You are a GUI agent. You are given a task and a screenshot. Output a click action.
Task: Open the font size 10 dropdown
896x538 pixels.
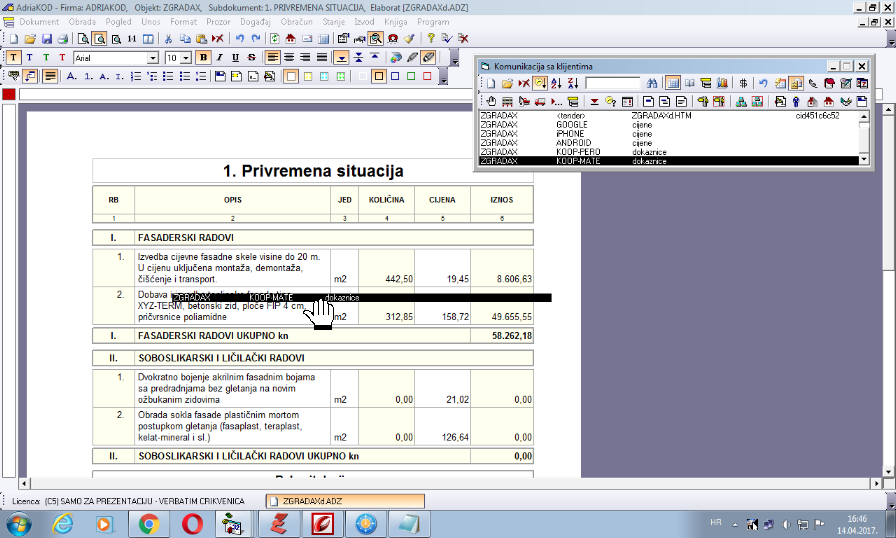tap(186, 58)
